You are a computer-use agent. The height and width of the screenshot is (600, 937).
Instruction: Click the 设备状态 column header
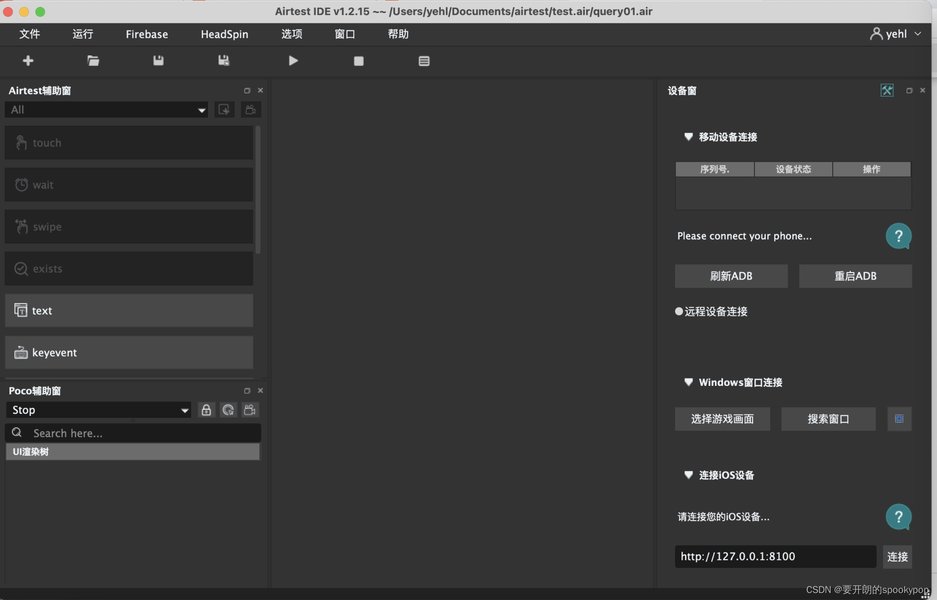pos(794,169)
